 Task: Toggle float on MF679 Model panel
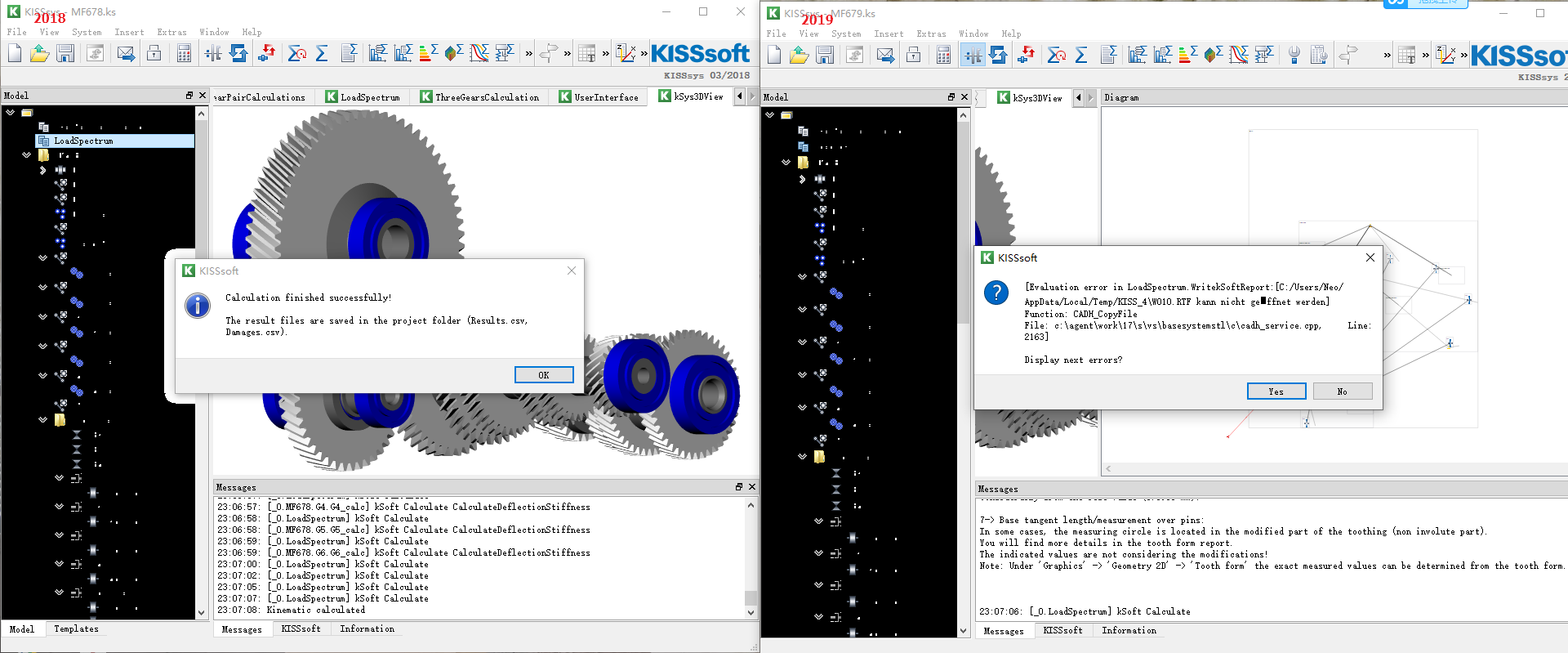pyautogui.click(x=951, y=97)
